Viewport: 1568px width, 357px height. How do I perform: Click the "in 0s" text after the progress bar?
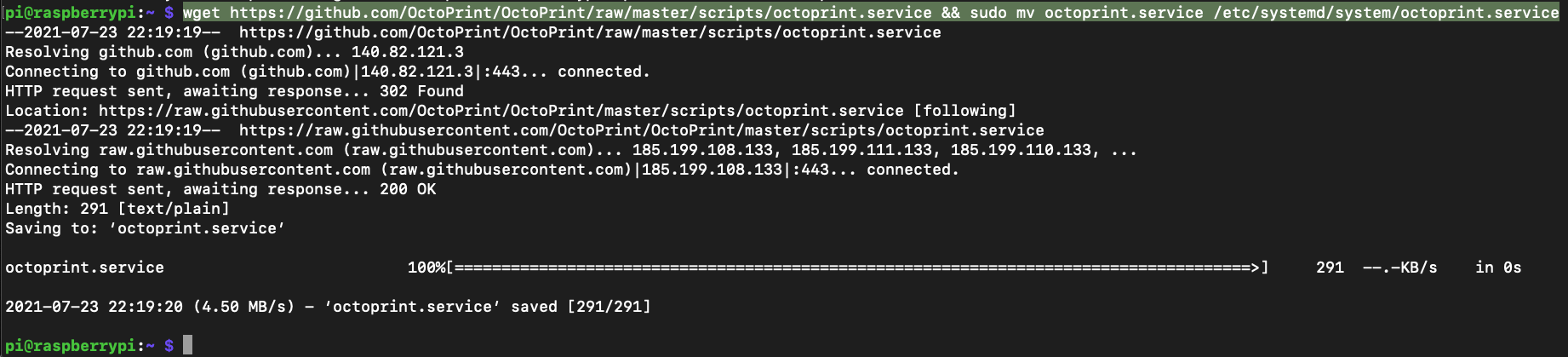click(x=1498, y=268)
